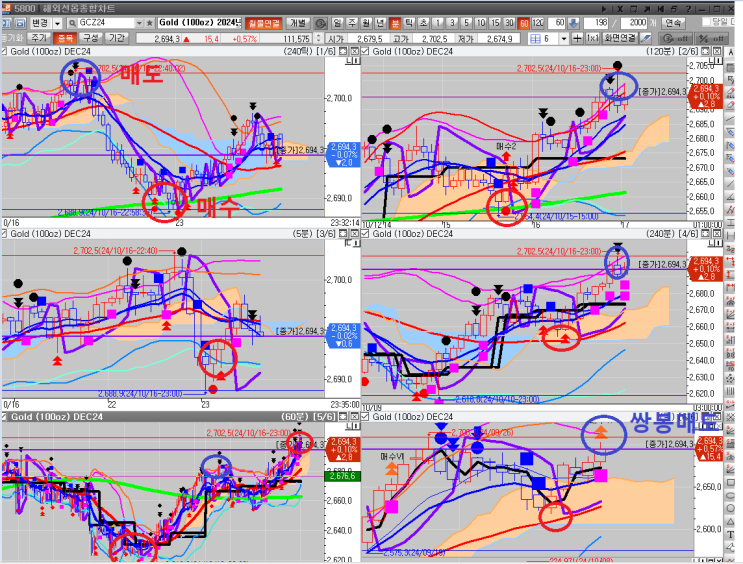Click the 화면연결 button
Viewport: 743px width, 564px height.
(619, 38)
